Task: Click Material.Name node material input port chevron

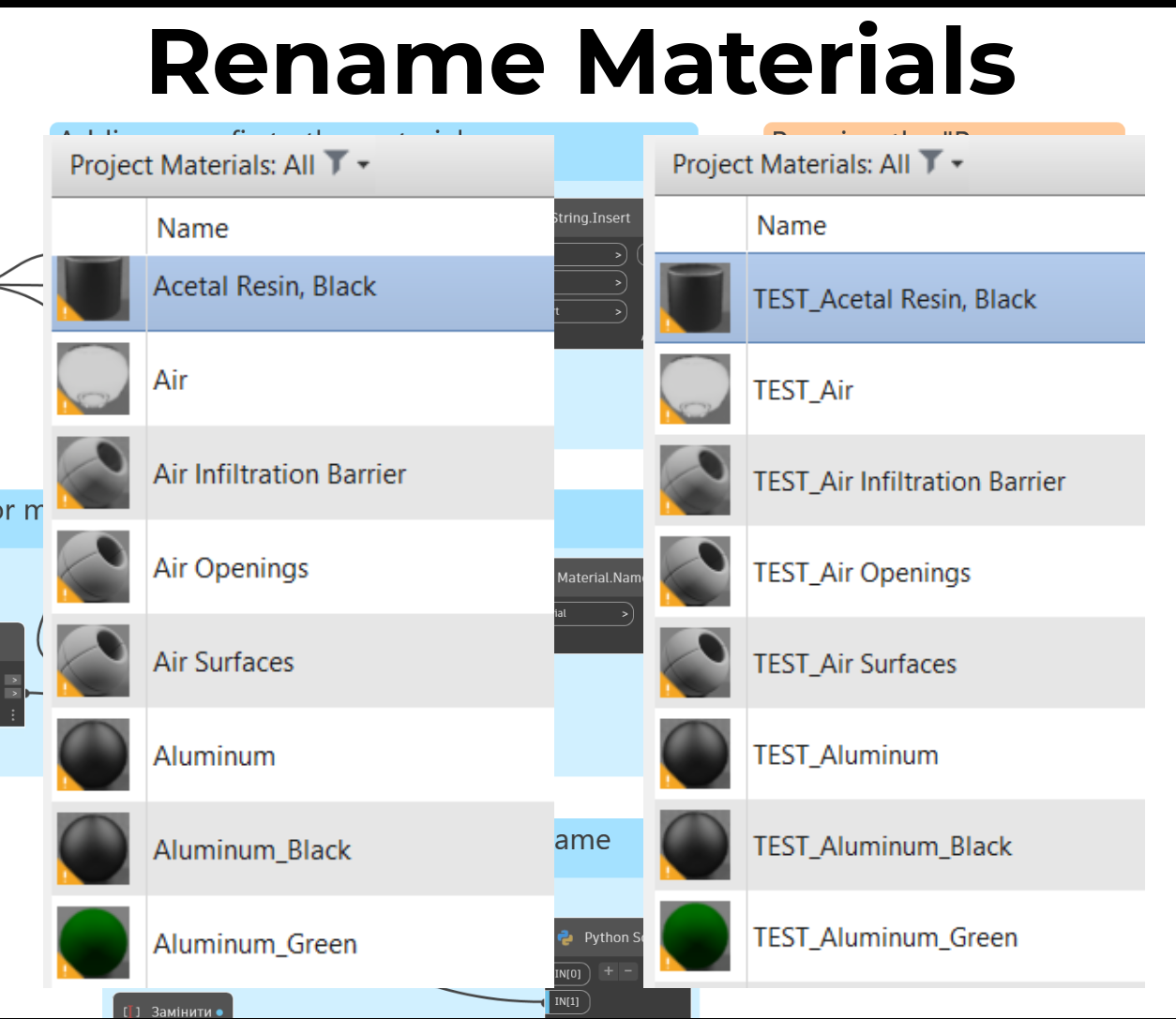Action: point(625,614)
